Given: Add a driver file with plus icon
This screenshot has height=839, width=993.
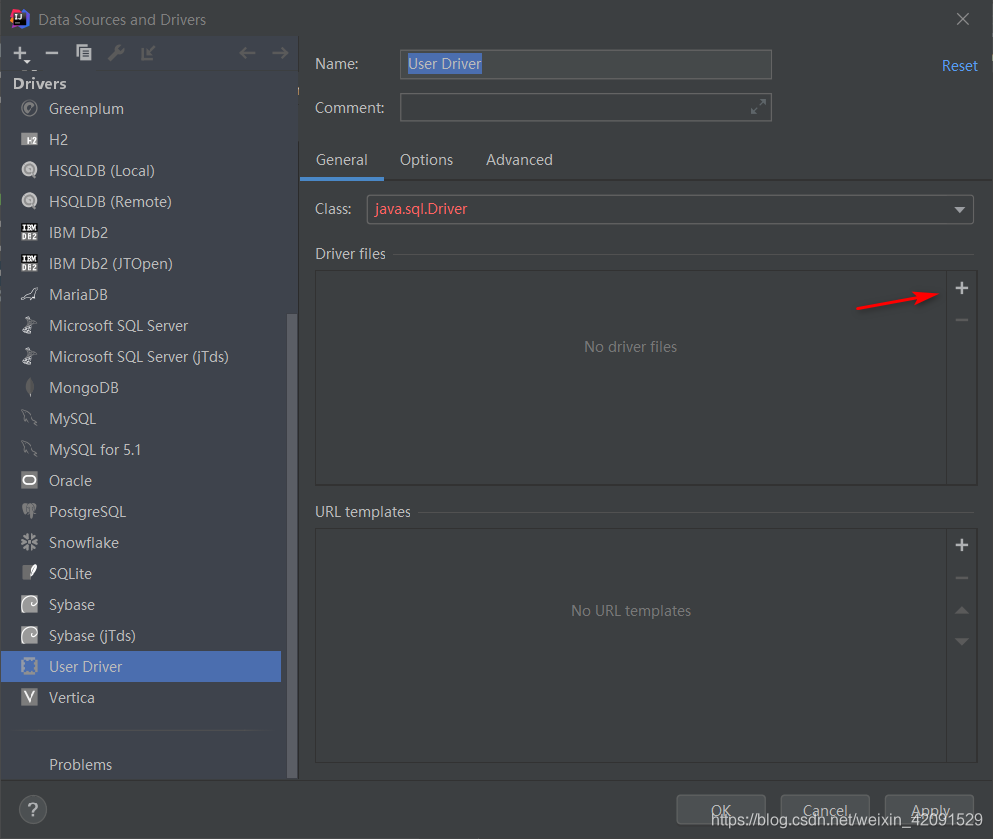Looking at the screenshot, I should 961,288.
